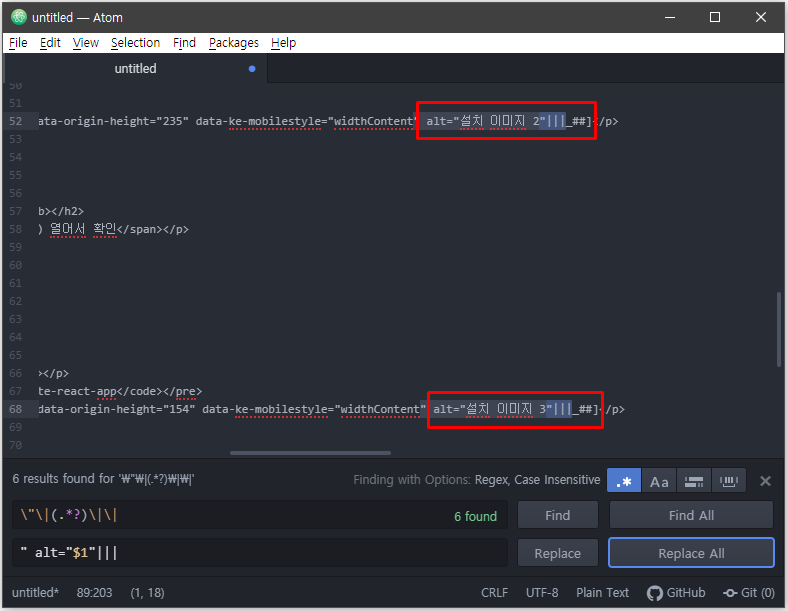Open the Help menu

pyautogui.click(x=283, y=43)
